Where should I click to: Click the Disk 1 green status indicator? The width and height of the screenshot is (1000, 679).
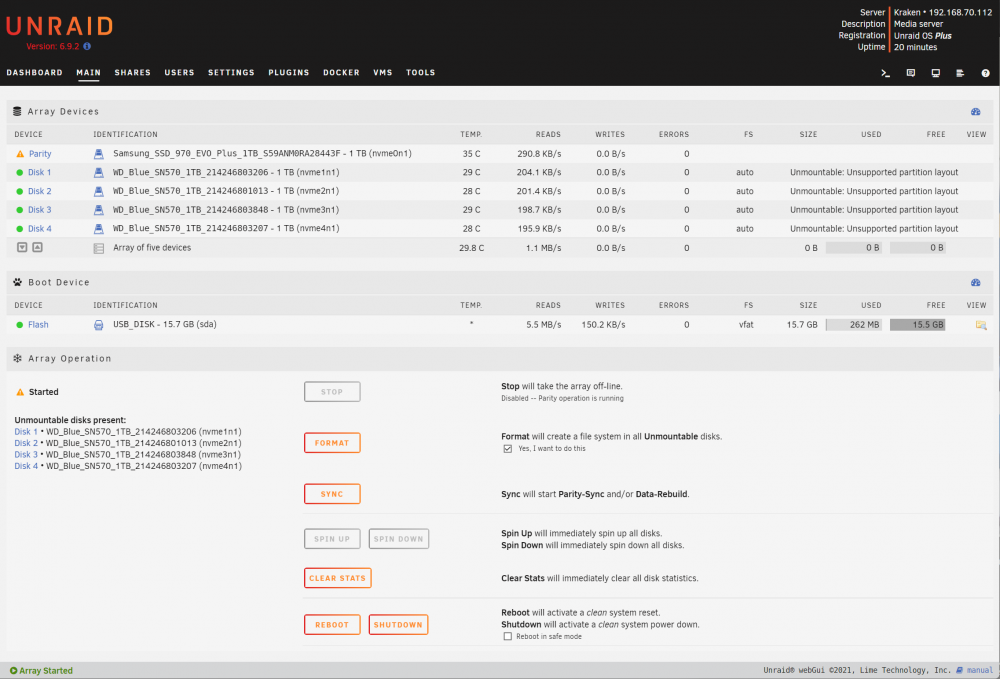(20, 172)
